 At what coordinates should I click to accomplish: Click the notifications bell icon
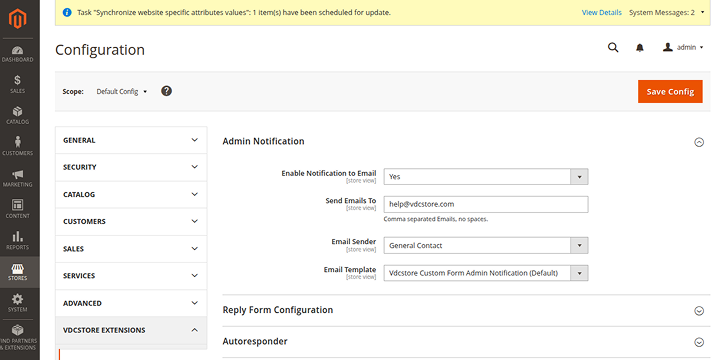[640, 48]
